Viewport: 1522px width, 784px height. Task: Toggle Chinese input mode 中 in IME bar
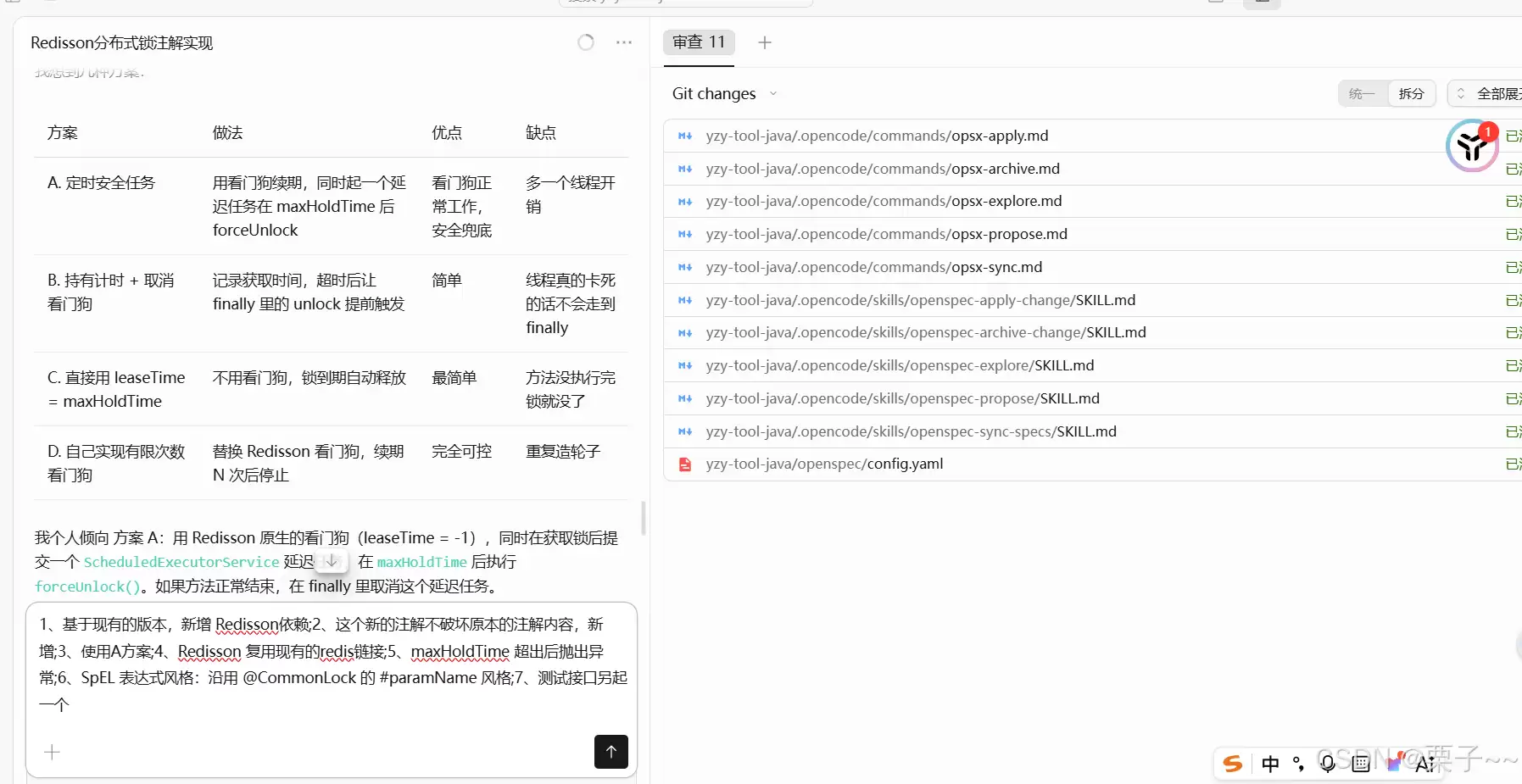(1270, 764)
